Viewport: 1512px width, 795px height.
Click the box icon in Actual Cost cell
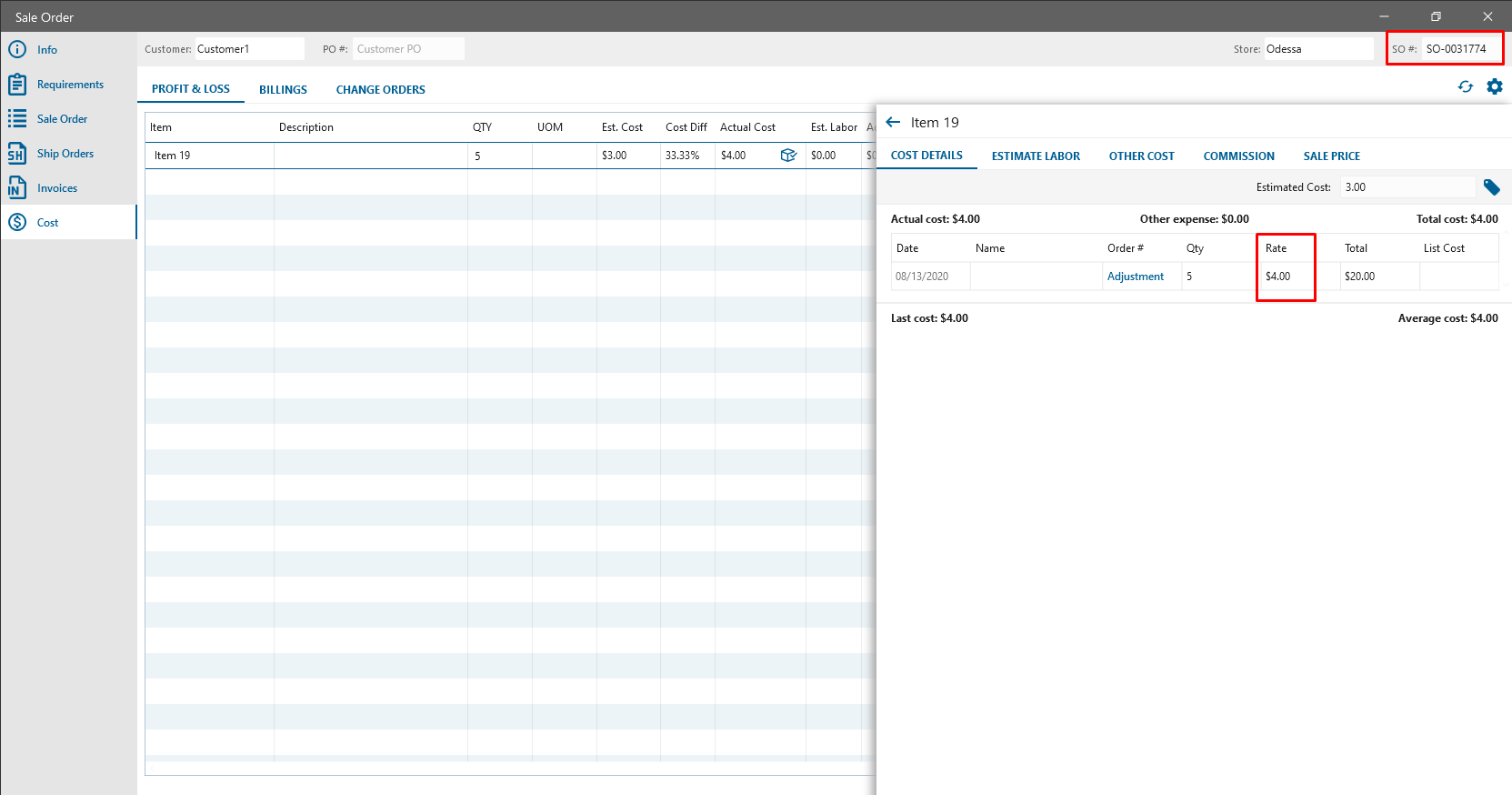788,156
